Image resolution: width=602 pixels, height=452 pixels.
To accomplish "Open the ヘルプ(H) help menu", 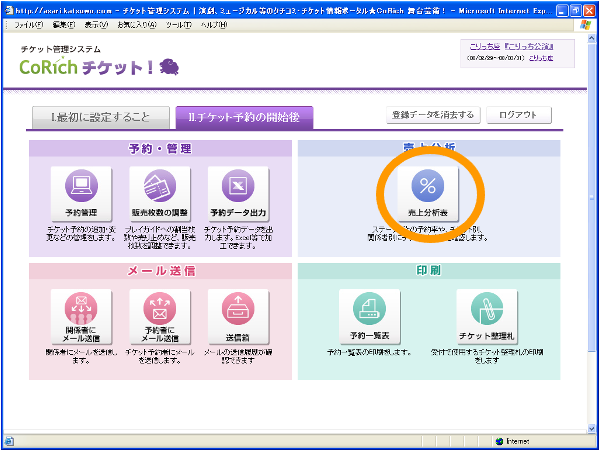I will coord(214,24).
